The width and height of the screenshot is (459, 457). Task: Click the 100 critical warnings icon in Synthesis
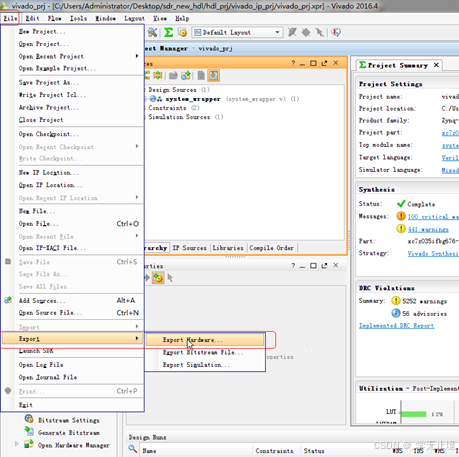pyautogui.click(x=401, y=216)
